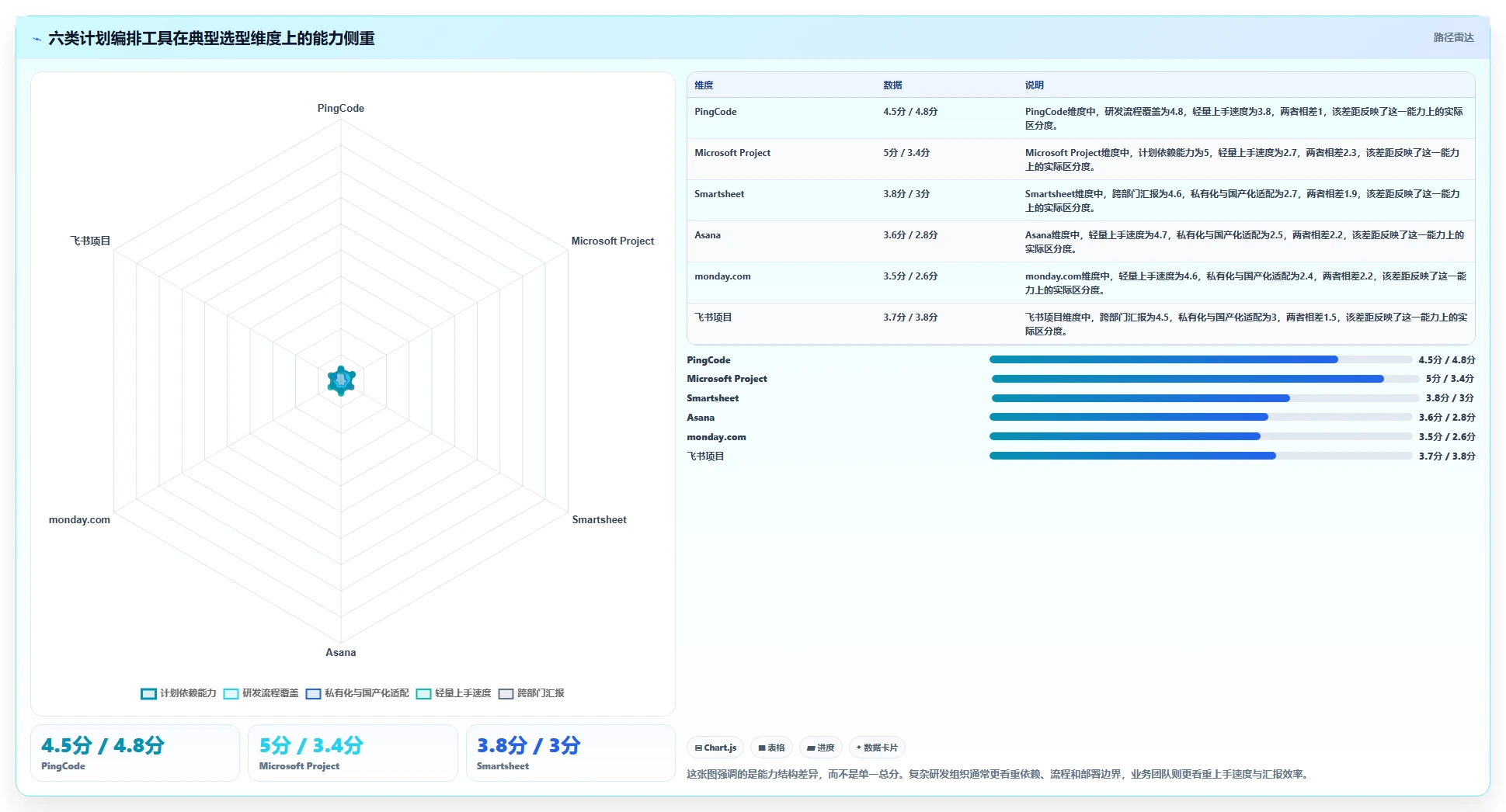The width and height of the screenshot is (1506, 812).
Task: Click 飞书项目 label in the progress list
Action: [705, 456]
